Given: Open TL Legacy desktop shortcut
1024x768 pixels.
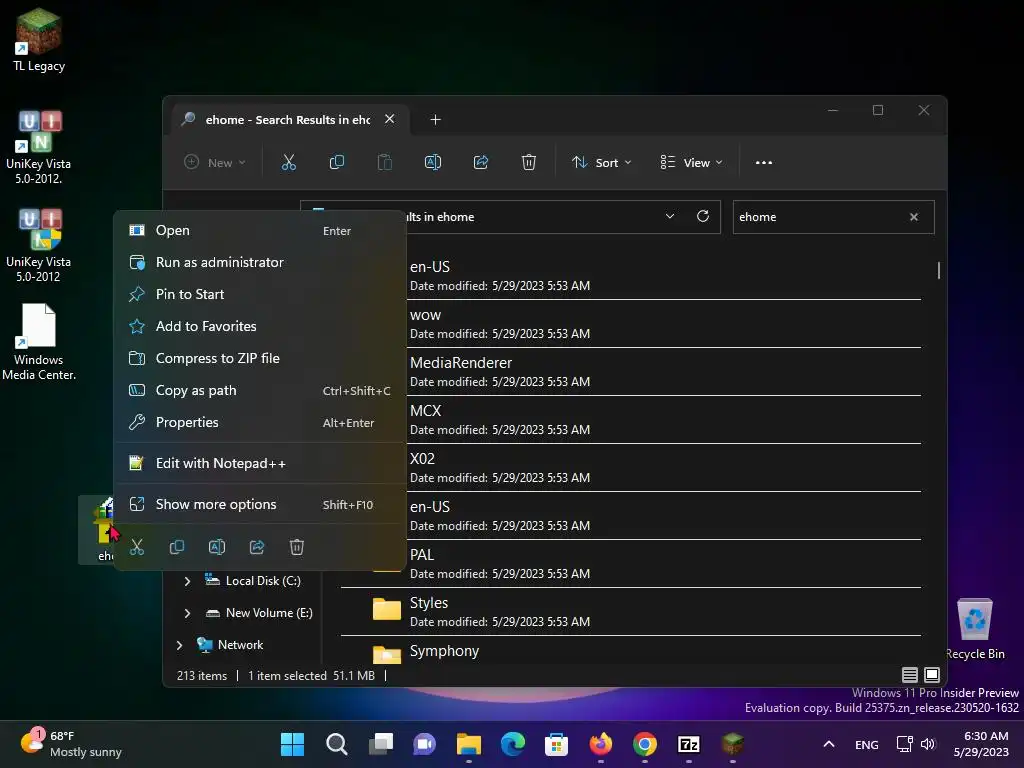Looking at the screenshot, I should pos(39,40).
